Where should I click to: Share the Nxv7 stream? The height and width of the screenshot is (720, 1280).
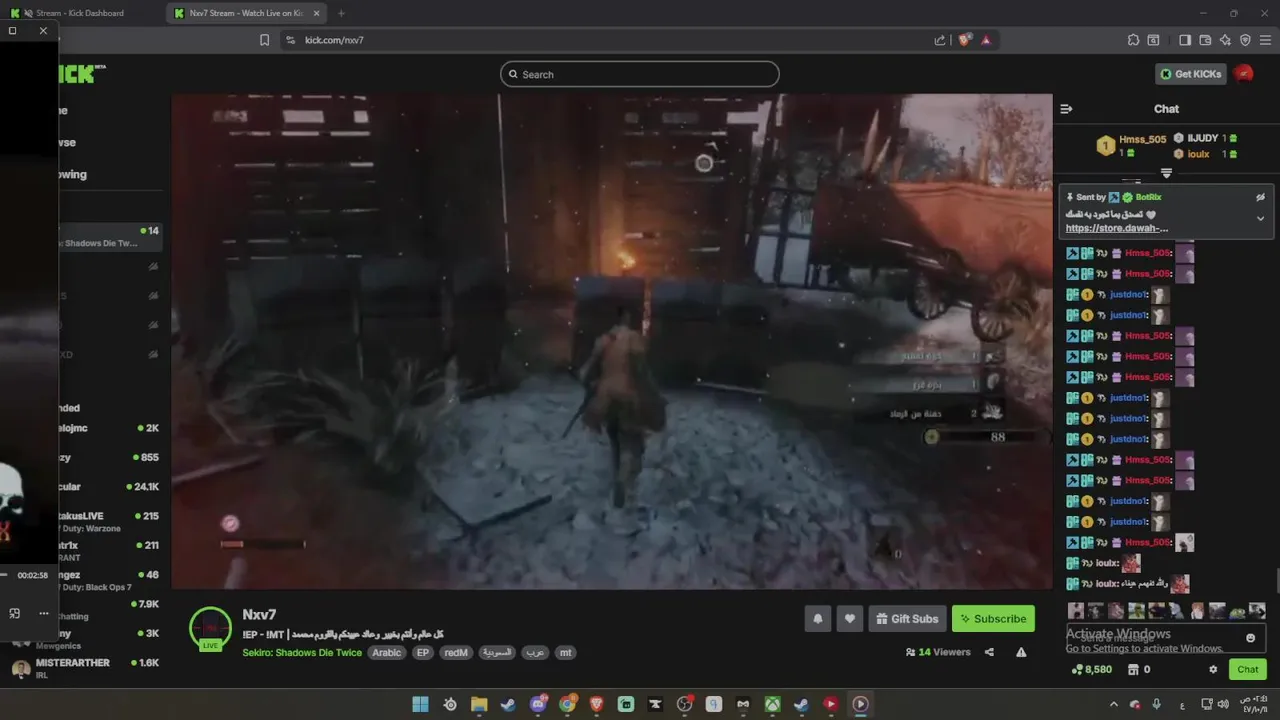pyautogui.click(x=989, y=652)
